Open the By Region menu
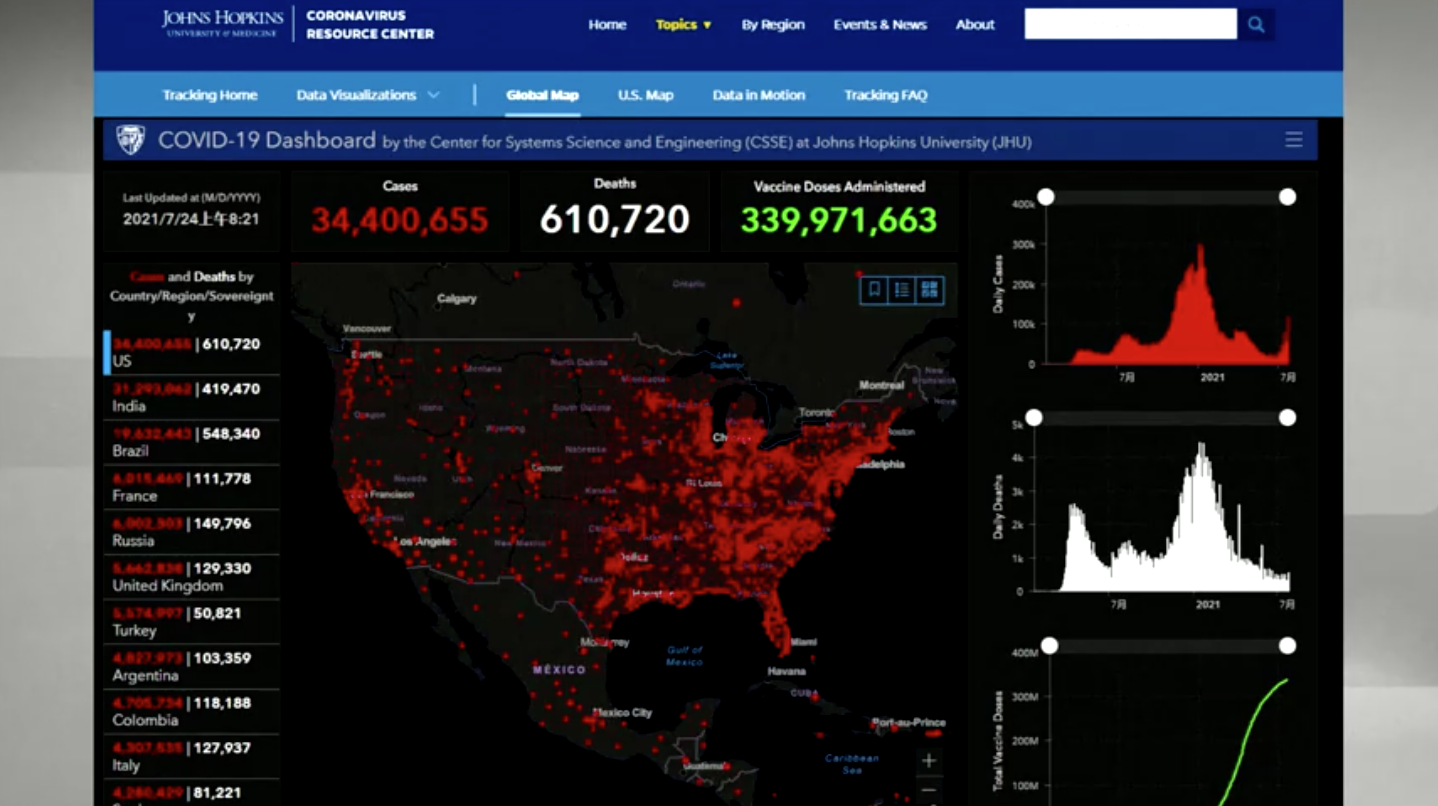Image resolution: width=1438 pixels, height=806 pixels. pyautogui.click(x=772, y=25)
